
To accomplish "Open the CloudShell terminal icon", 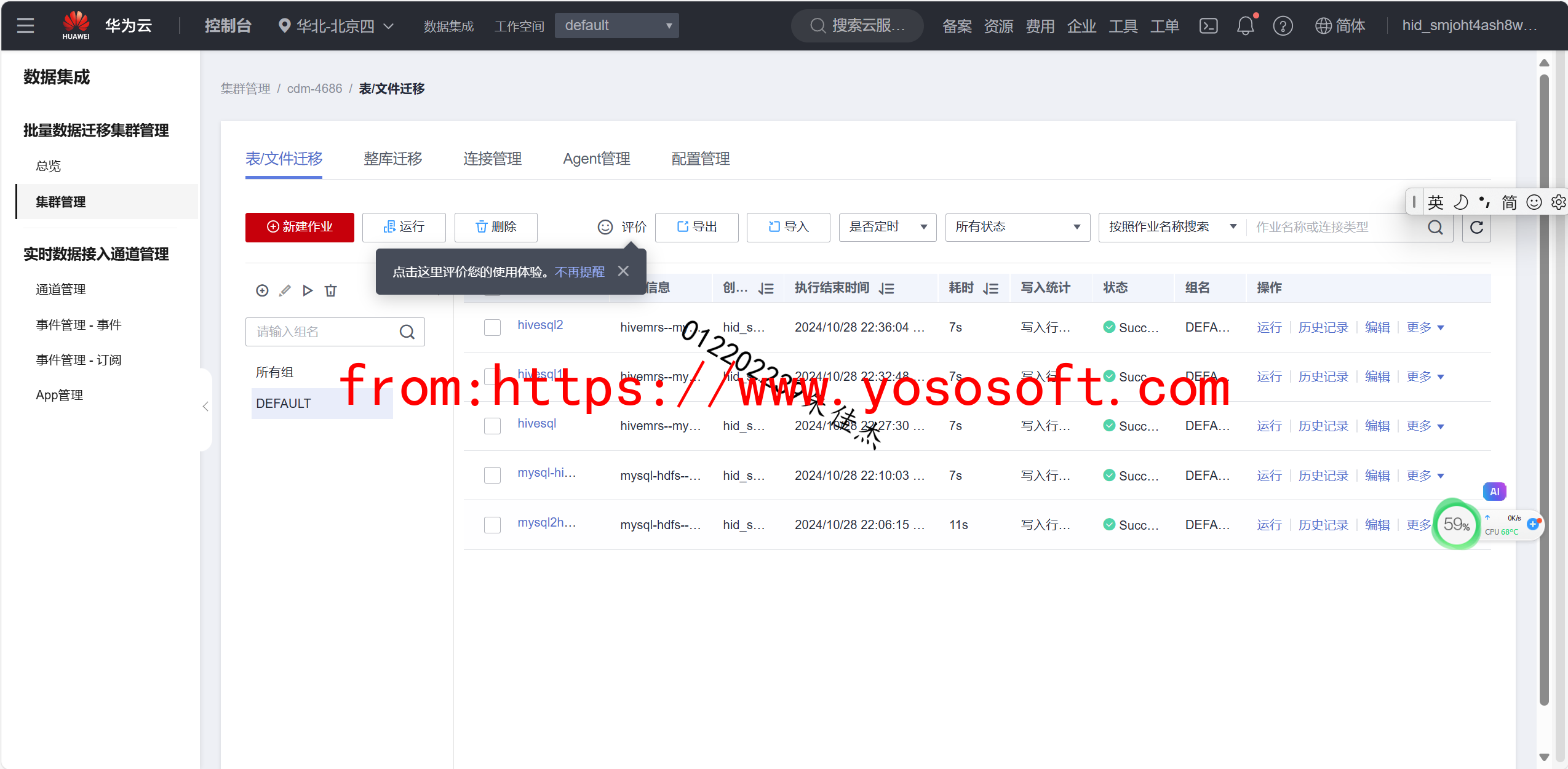I will [1208, 26].
